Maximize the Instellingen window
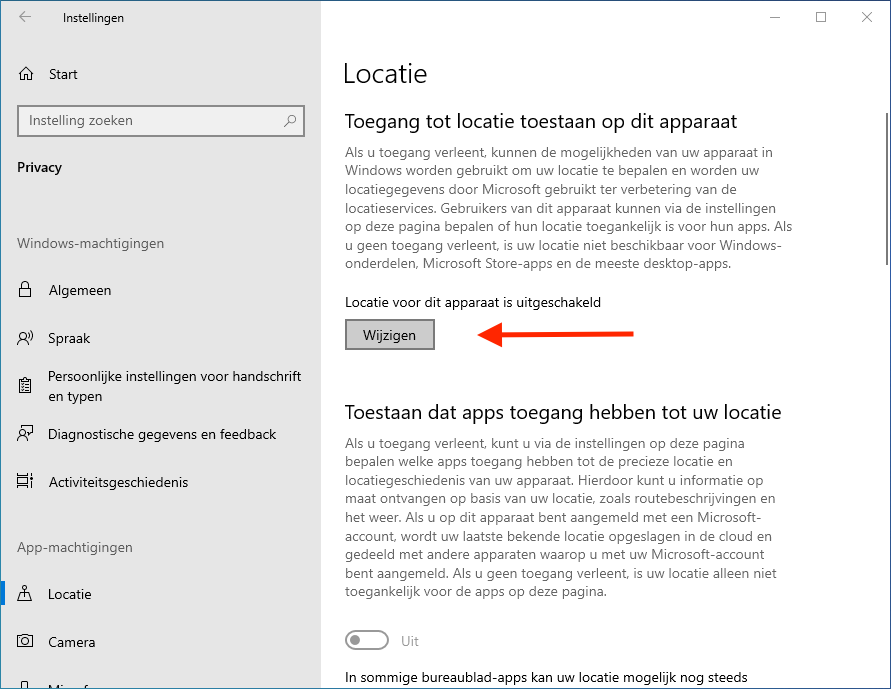Viewport: 891px width, 689px height. [821, 17]
